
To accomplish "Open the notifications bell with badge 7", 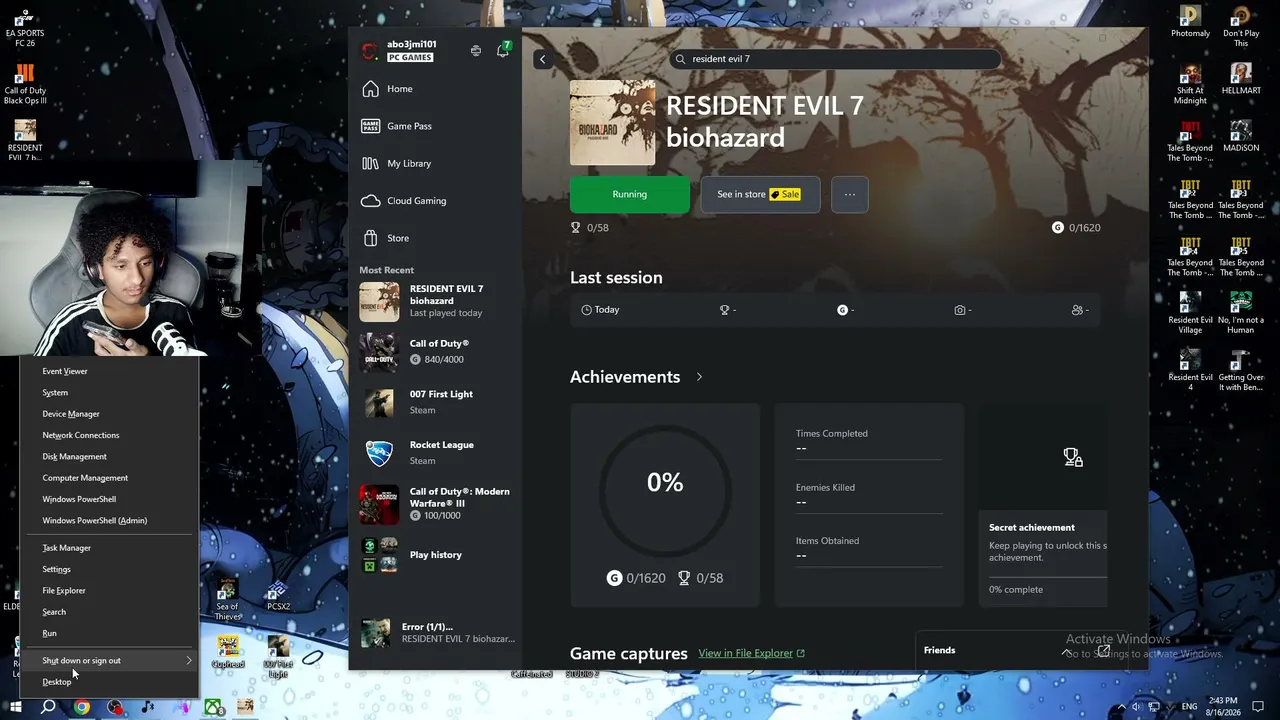I will click(x=503, y=50).
